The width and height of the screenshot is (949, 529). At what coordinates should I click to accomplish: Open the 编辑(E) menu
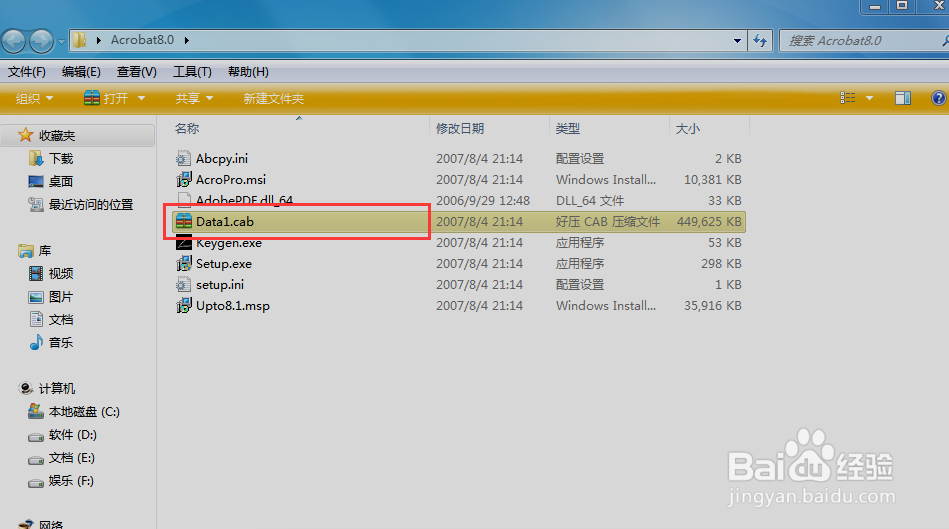[x=81, y=72]
